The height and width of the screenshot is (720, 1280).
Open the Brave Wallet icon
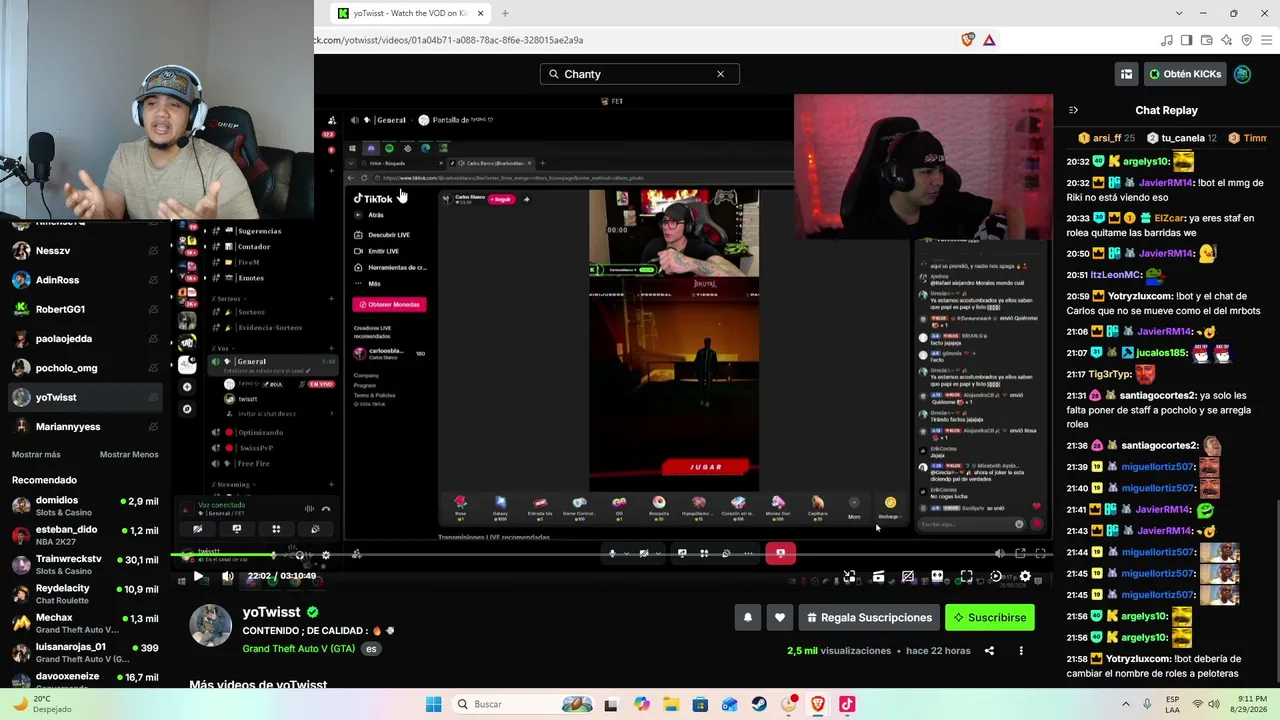tap(1206, 40)
